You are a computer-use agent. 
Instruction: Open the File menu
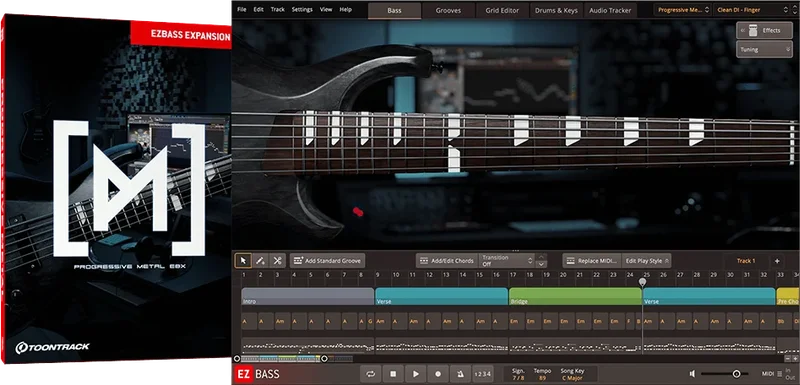tap(242, 10)
